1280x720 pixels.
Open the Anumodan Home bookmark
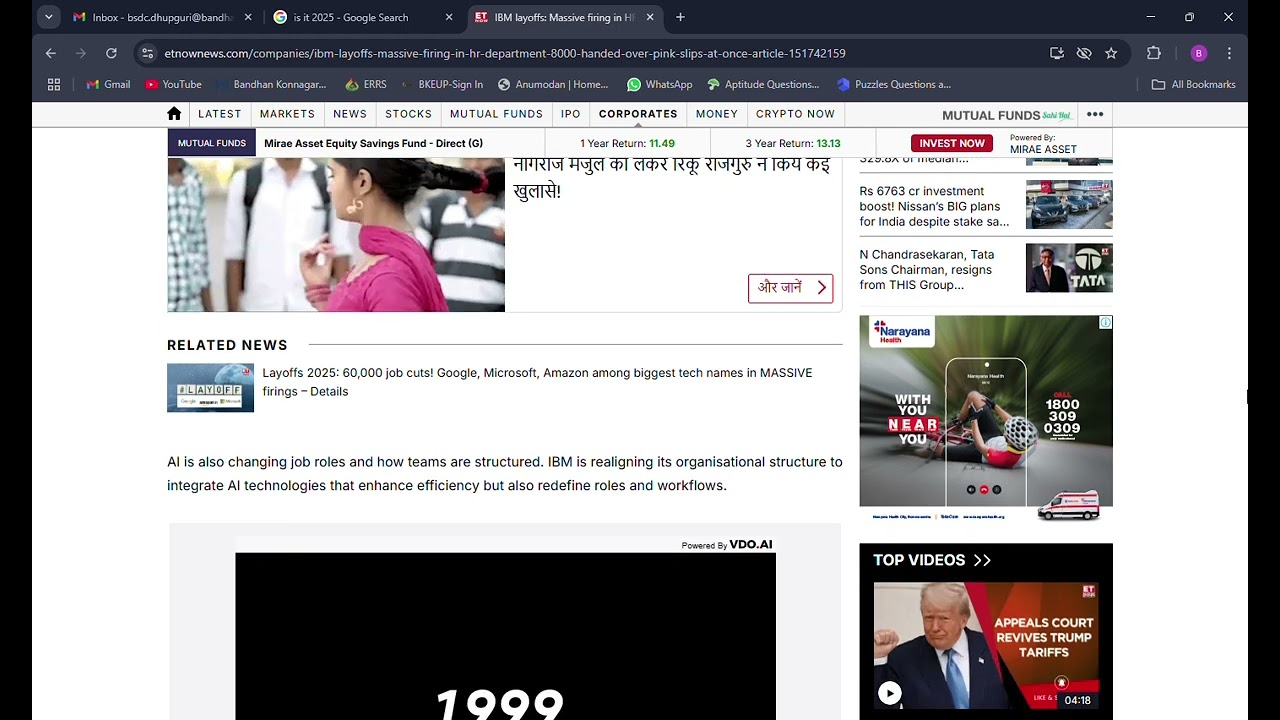pos(553,84)
